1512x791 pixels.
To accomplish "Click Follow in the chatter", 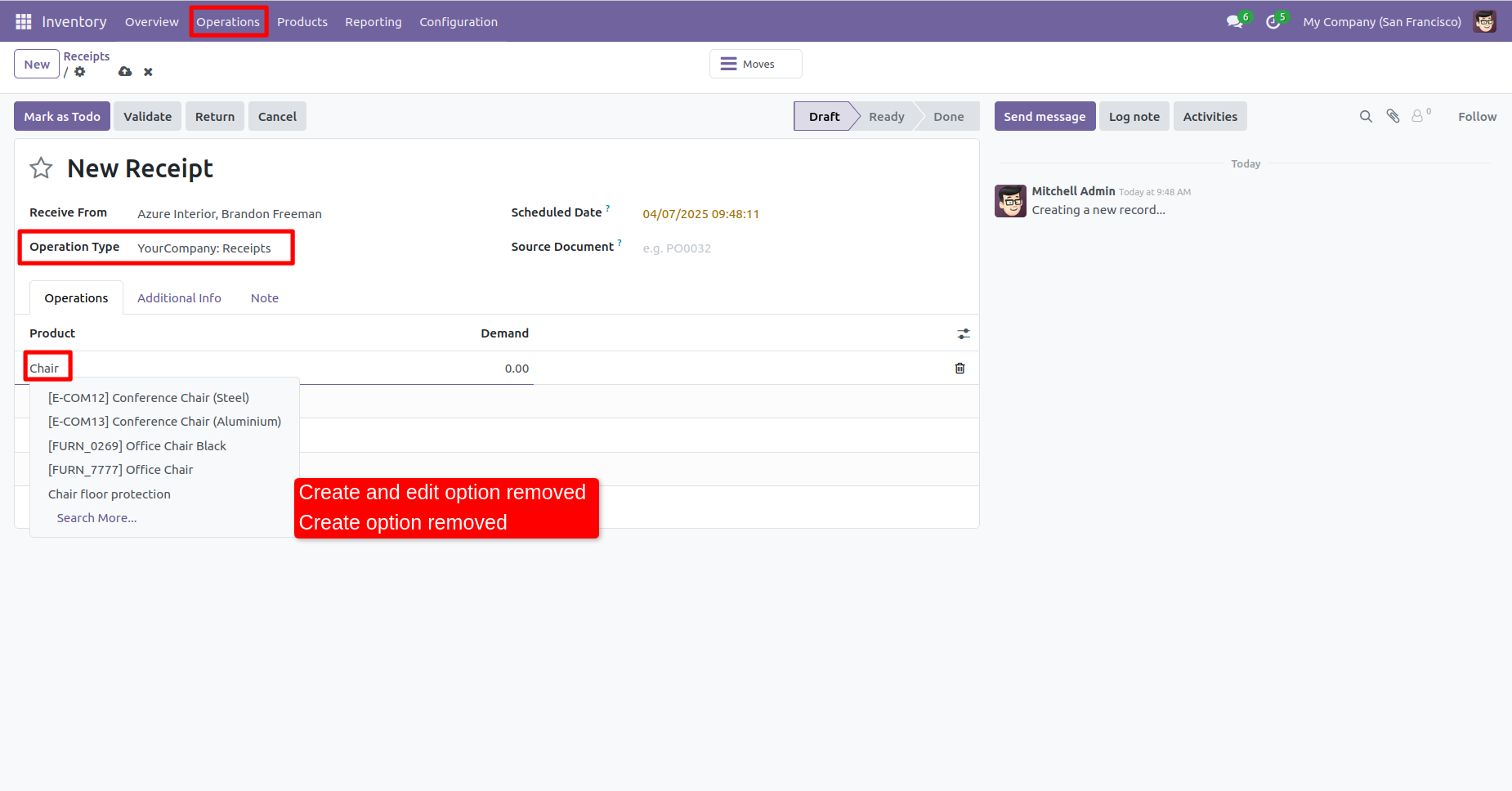I will click(x=1478, y=117).
